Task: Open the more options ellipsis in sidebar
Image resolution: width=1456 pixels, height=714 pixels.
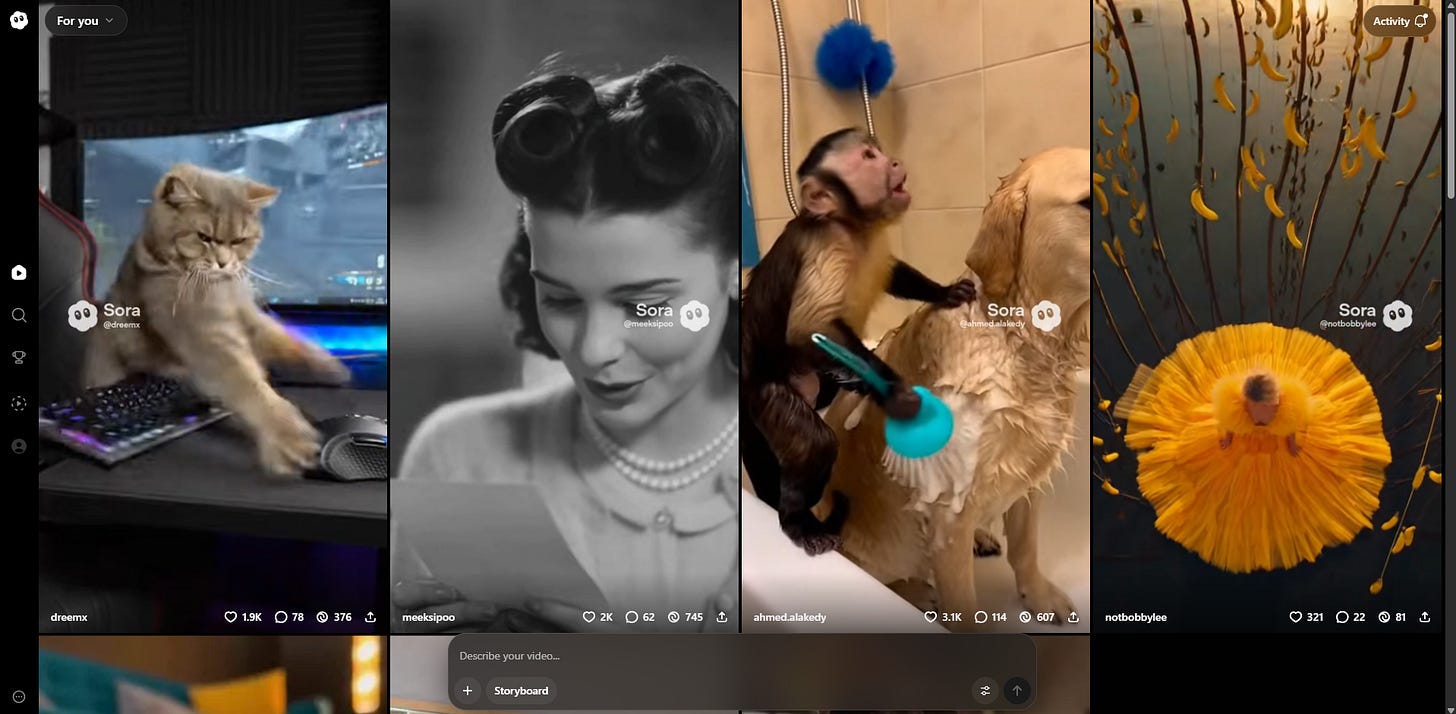Action: point(19,697)
